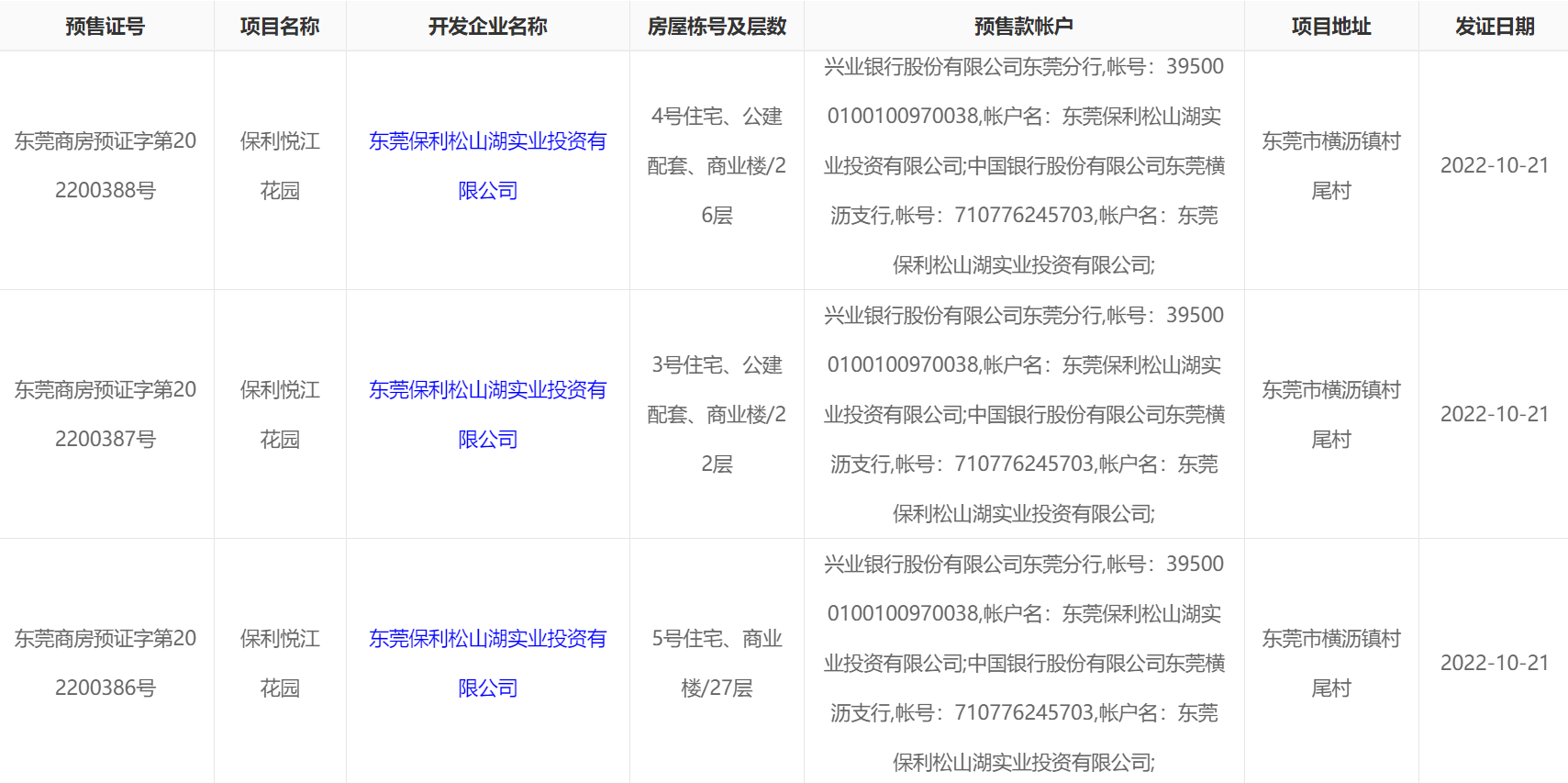Open developer link in permit 2200387号 row
The height and width of the screenshot is (783, 1568).
(488, 415)
